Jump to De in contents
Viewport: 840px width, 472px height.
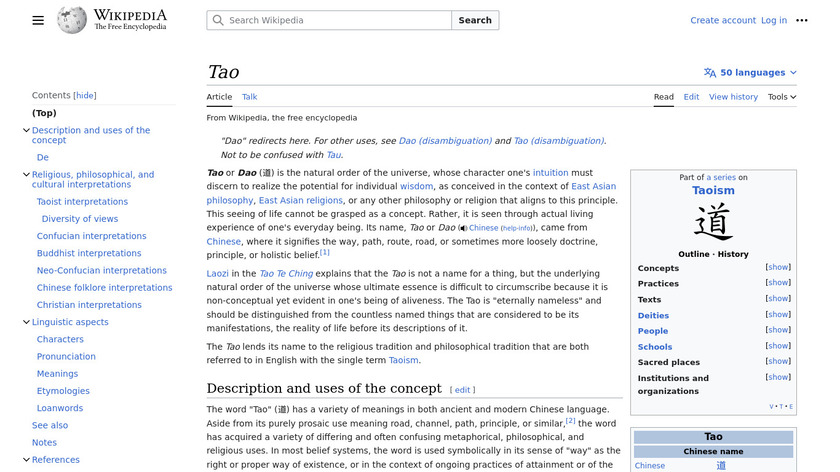pyautogui.click(x=43, y=158)
